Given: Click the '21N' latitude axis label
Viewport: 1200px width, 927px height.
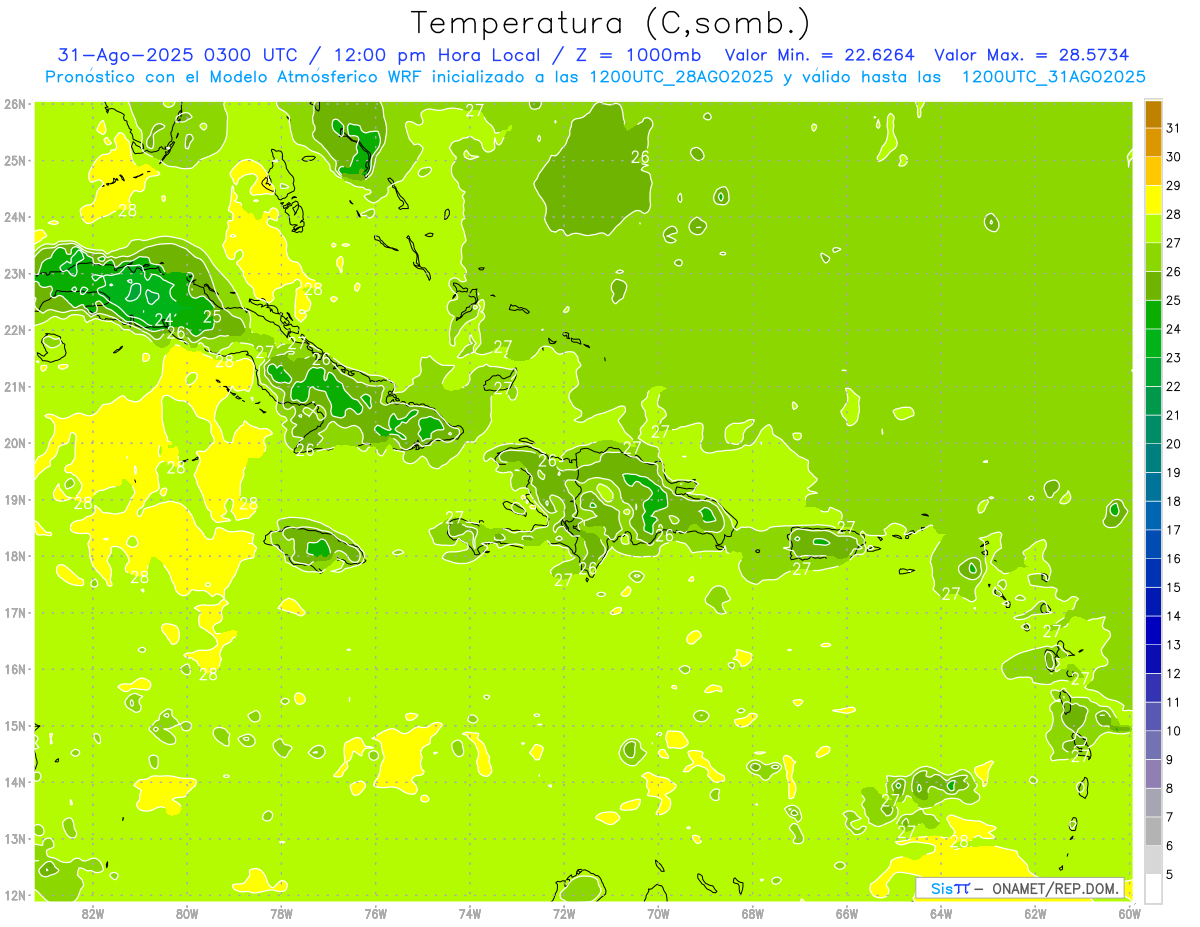Looking at the screenshot, I should (x=15, y=387).
